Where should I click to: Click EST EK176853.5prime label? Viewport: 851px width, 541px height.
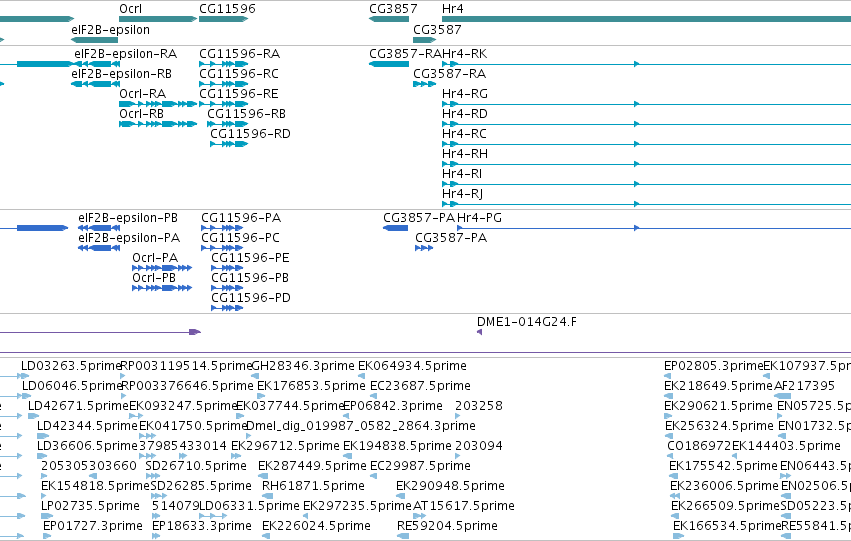[x=311, y=386]
